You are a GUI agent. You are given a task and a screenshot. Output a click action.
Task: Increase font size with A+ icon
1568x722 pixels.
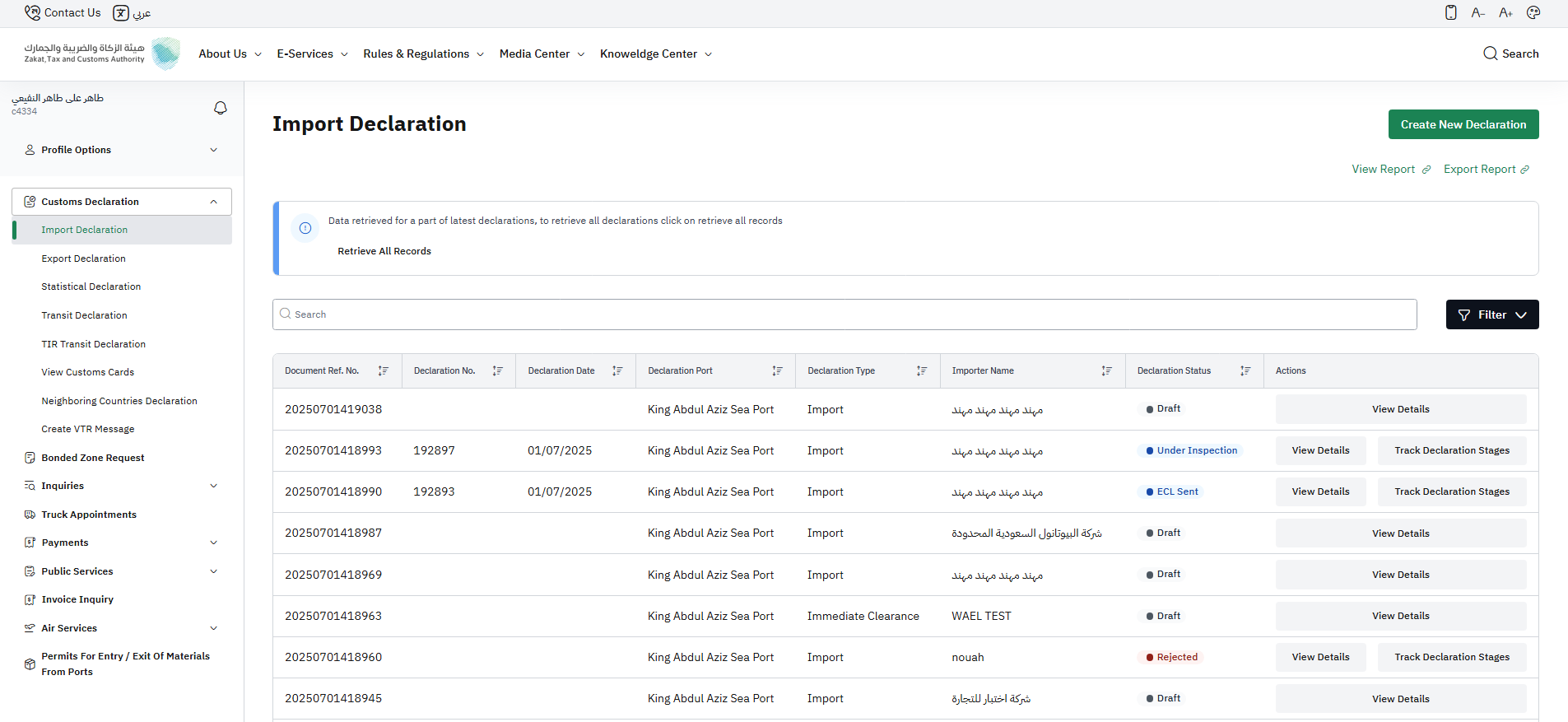[1505, 12]
